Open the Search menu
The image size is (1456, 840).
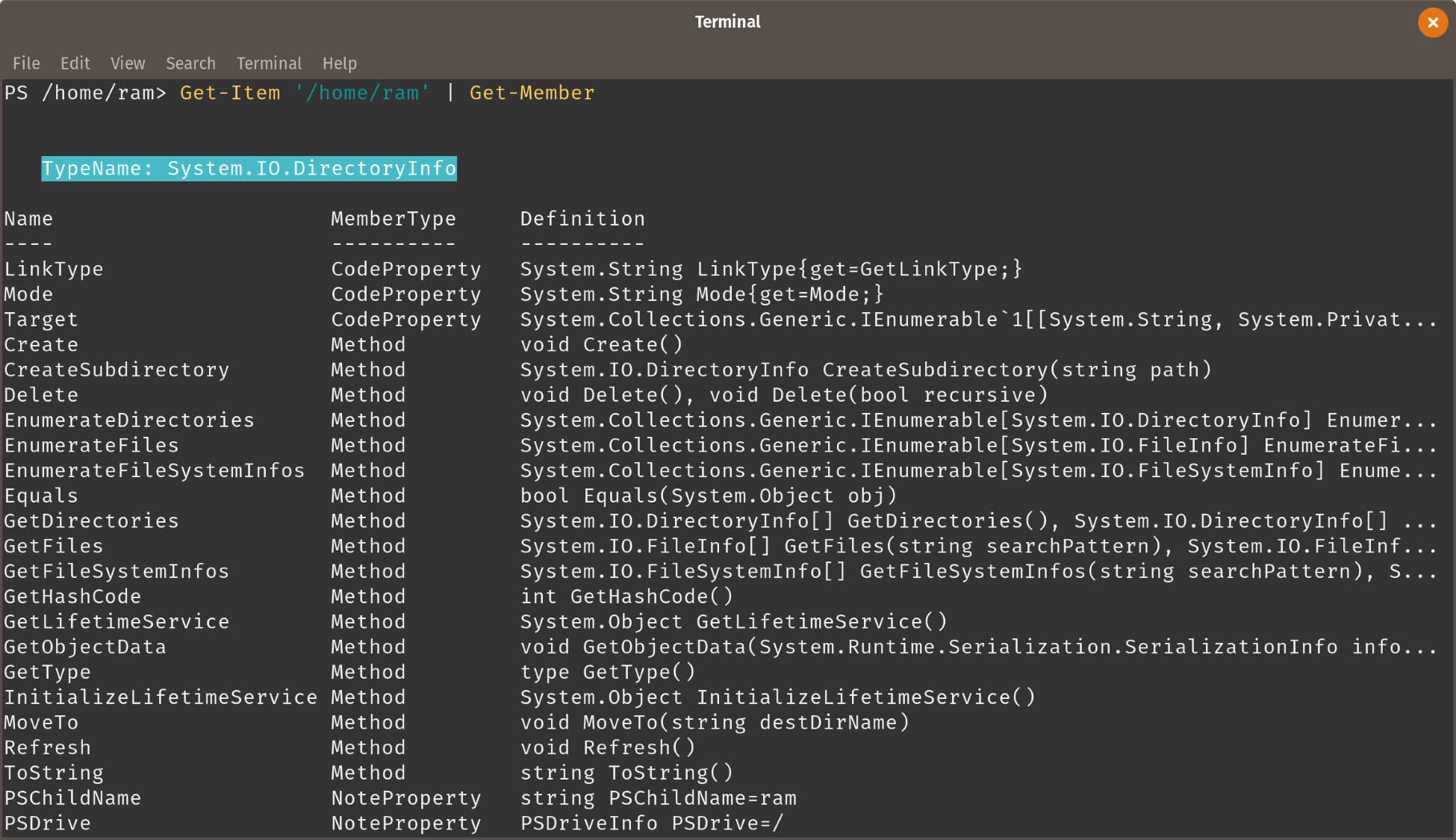190,63
